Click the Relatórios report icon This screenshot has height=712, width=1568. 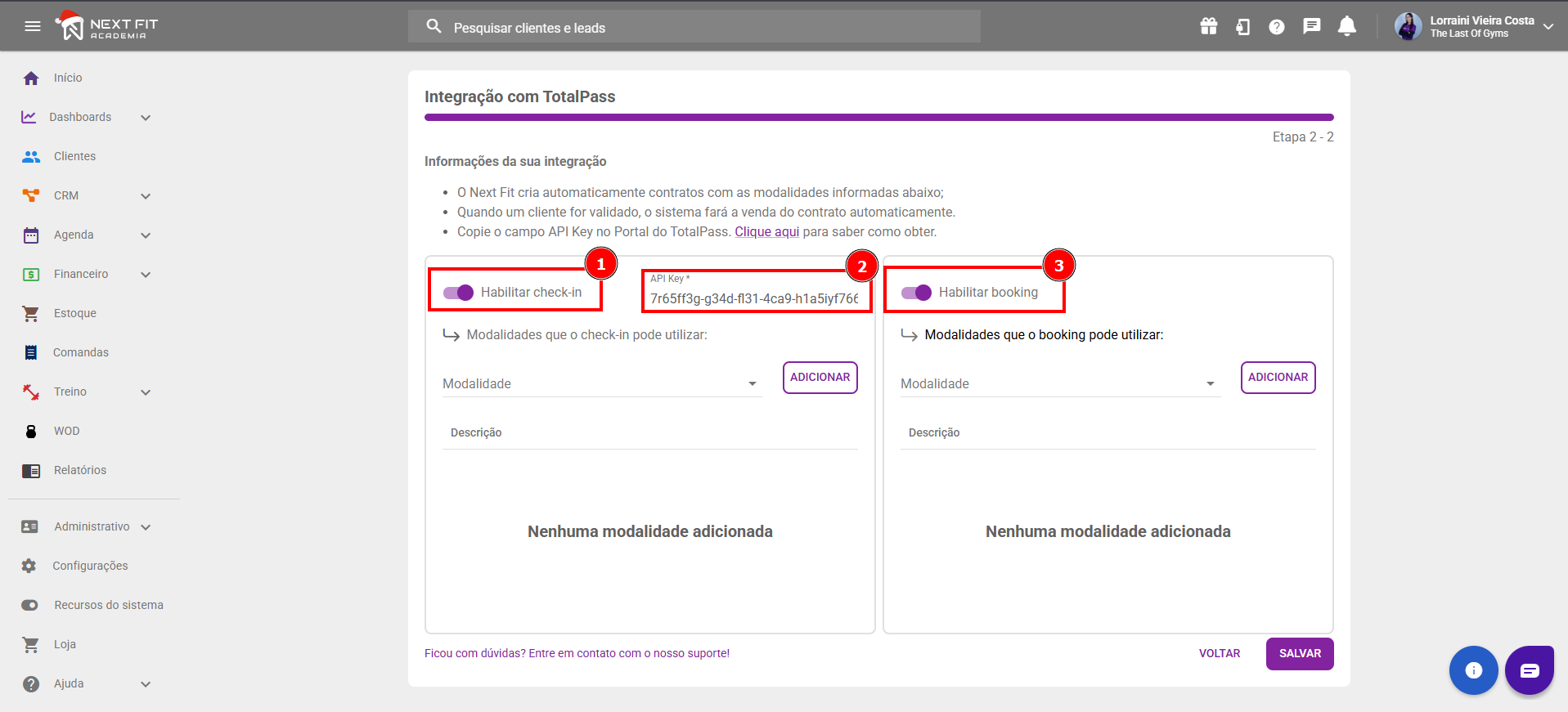click(x=31, y=470)
